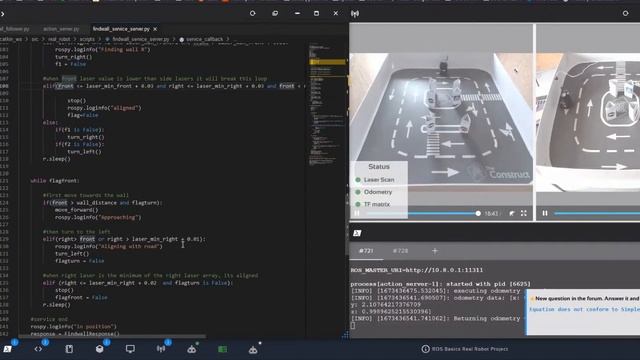Click the TF matrix status indicator

[372, 204]
